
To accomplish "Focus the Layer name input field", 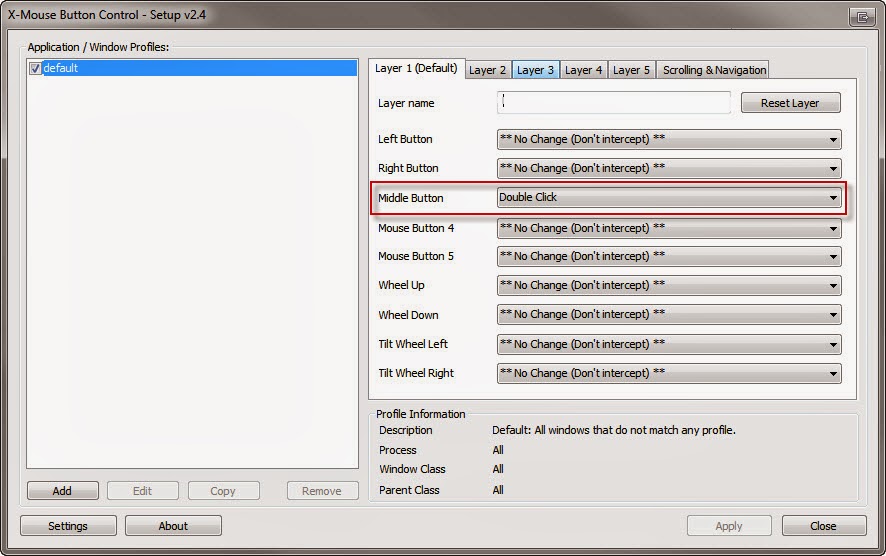I will click(x=614, y=103).
